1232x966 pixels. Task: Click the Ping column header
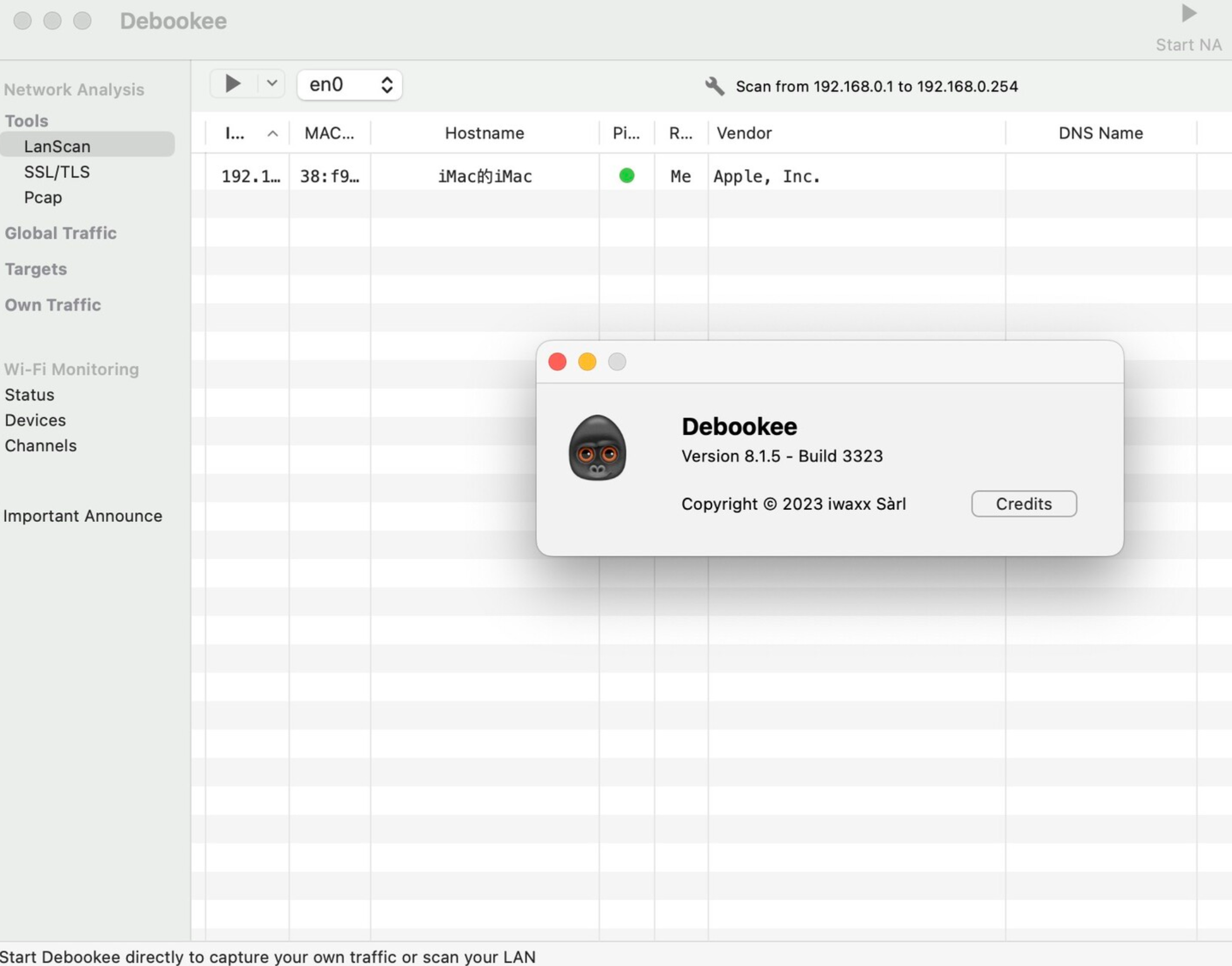click(x=626, y=133)
